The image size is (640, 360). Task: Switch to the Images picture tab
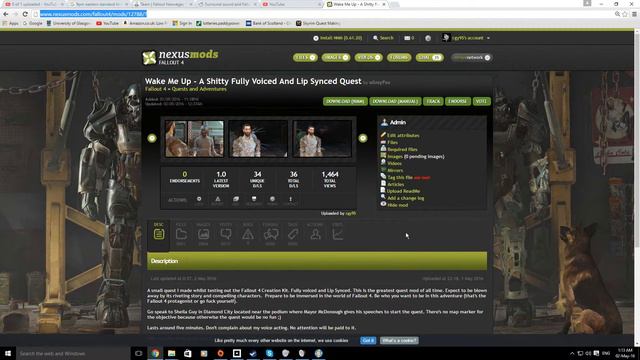tap(203, 234)
